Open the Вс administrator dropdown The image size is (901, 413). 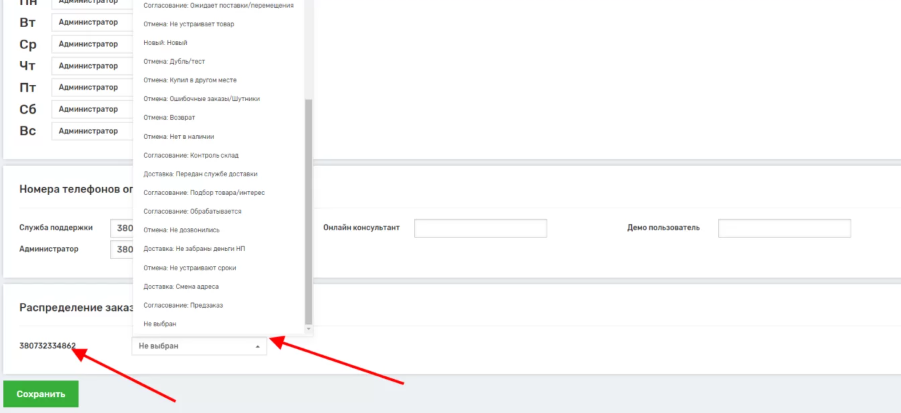coord(92,131)
